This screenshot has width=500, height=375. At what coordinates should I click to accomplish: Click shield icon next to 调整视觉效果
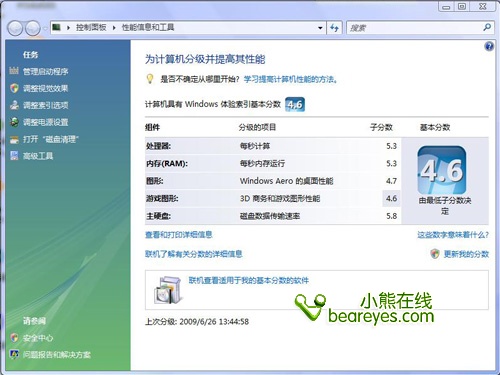(x=14, y=88)
